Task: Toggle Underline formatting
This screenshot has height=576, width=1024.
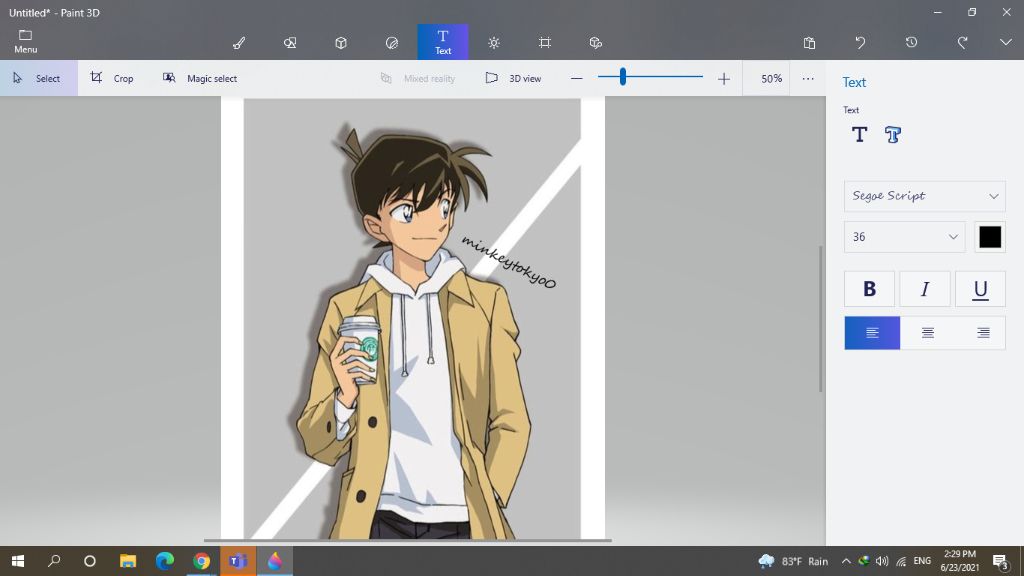Action: [980, 289]
